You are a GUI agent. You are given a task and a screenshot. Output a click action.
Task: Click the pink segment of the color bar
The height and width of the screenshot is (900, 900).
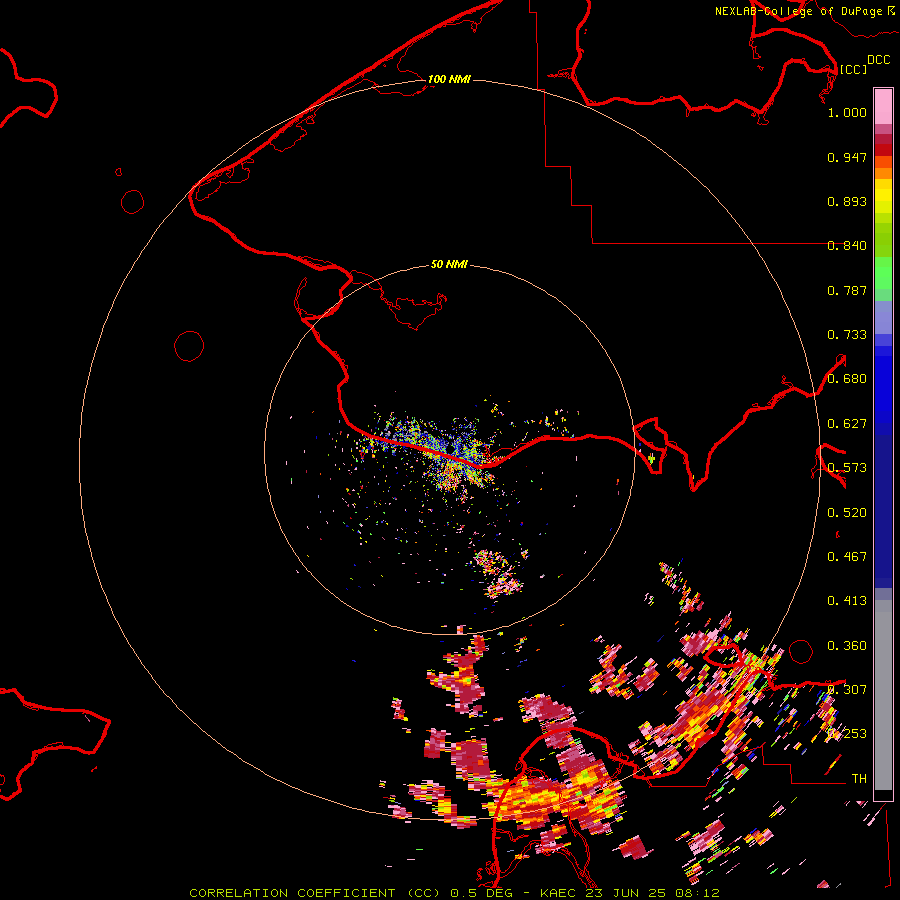(883, 107)
